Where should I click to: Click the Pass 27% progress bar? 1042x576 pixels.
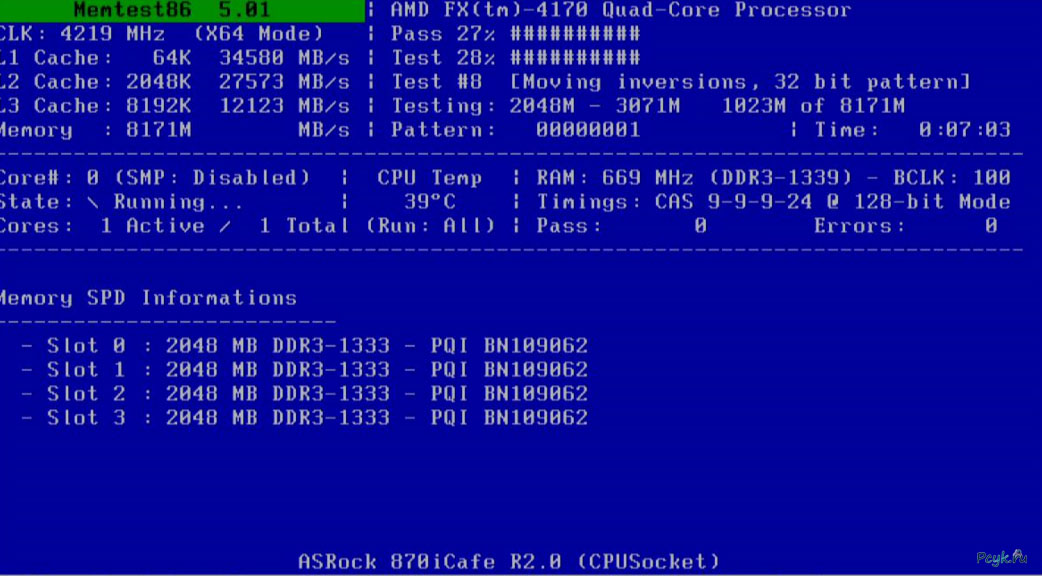point(574,34)
